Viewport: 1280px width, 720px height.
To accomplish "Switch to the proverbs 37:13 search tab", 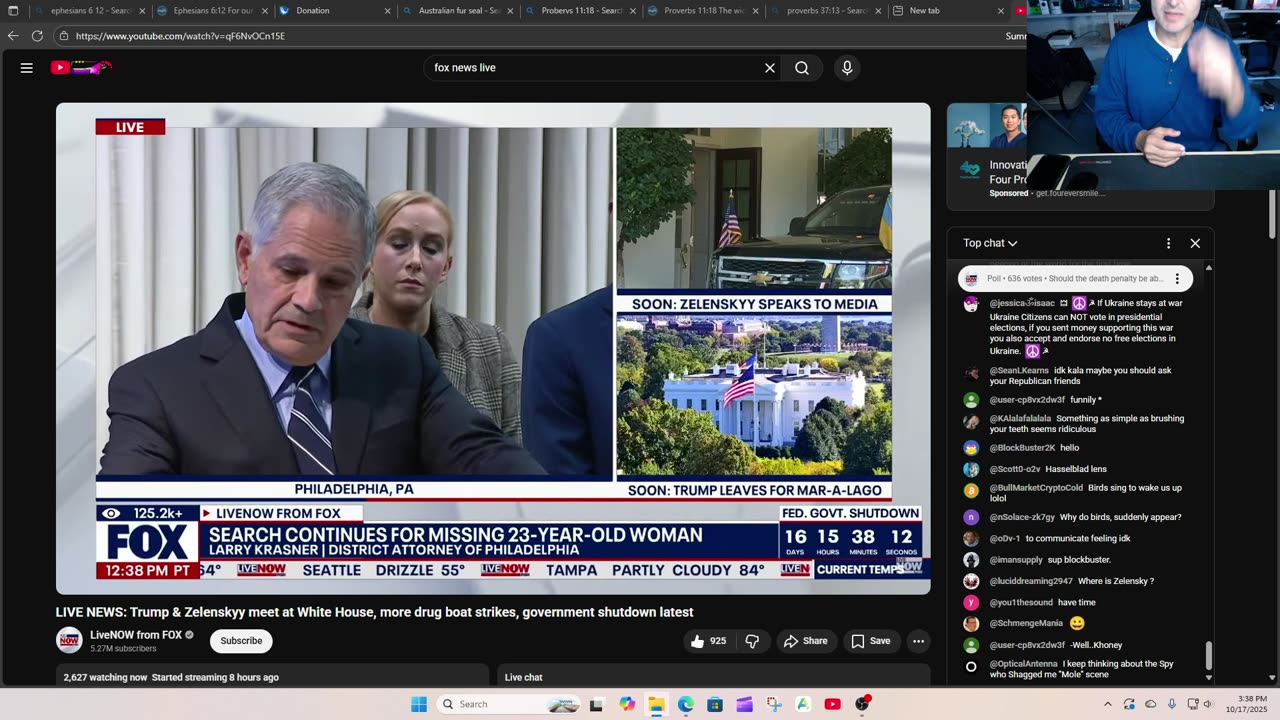I will point(826,11).
